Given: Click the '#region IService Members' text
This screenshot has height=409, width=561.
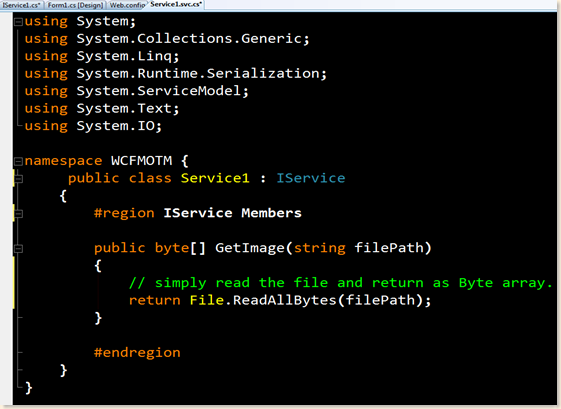Looking at the screenshot, I should [x=197, y=213].
